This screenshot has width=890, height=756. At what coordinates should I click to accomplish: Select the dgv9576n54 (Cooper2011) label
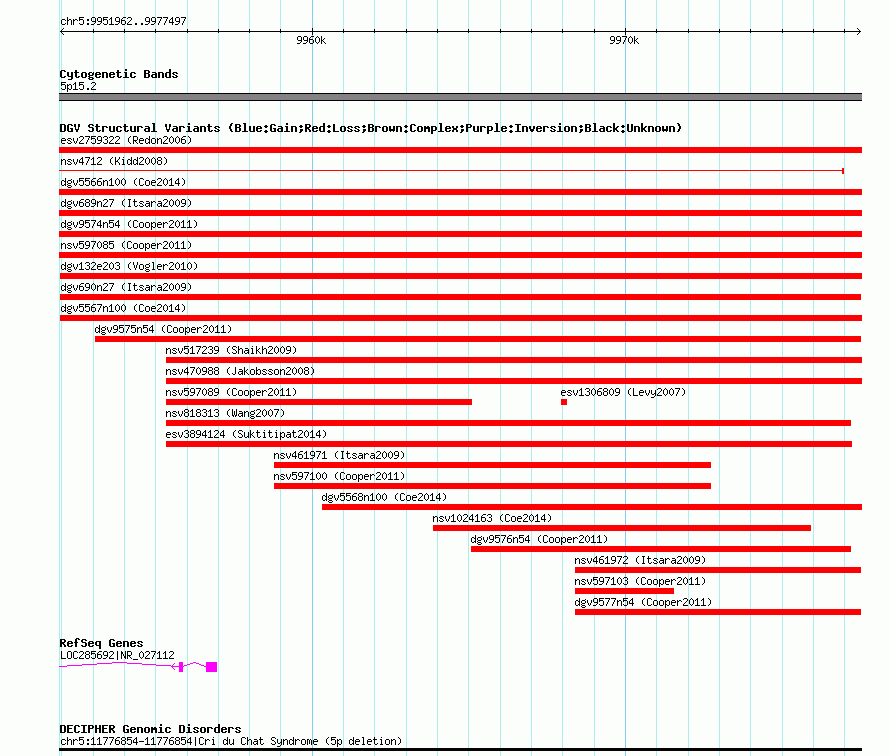539,539
